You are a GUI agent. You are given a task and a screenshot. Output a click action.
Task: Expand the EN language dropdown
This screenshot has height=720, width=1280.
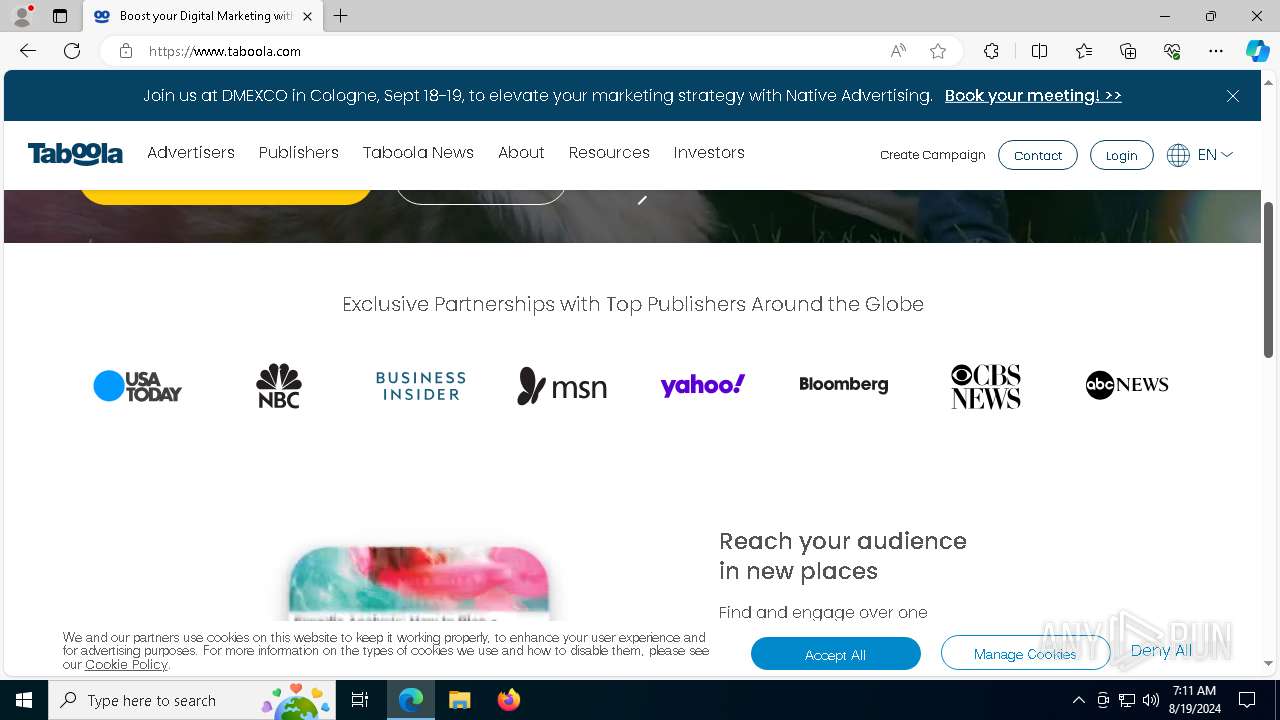(x=1215, y=155)
